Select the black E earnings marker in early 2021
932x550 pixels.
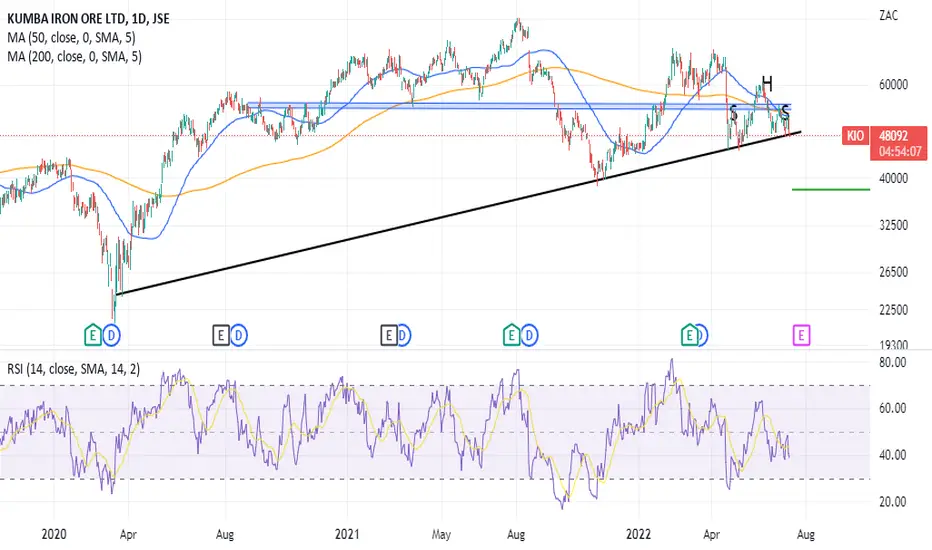click(389, 335)
